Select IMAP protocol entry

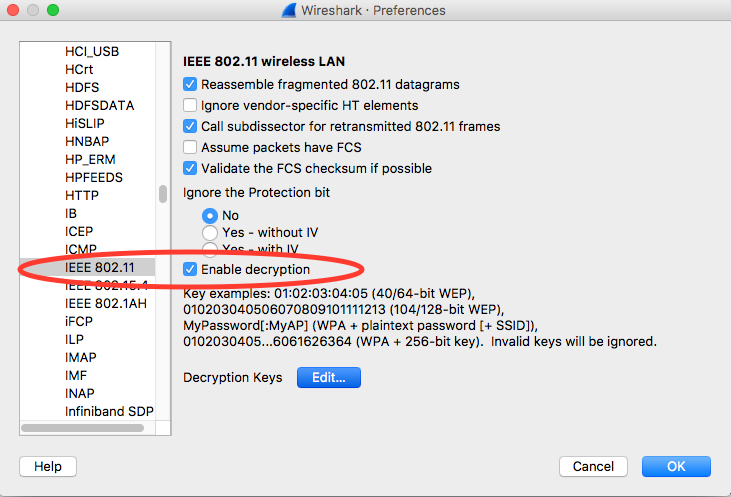(82, 357)
